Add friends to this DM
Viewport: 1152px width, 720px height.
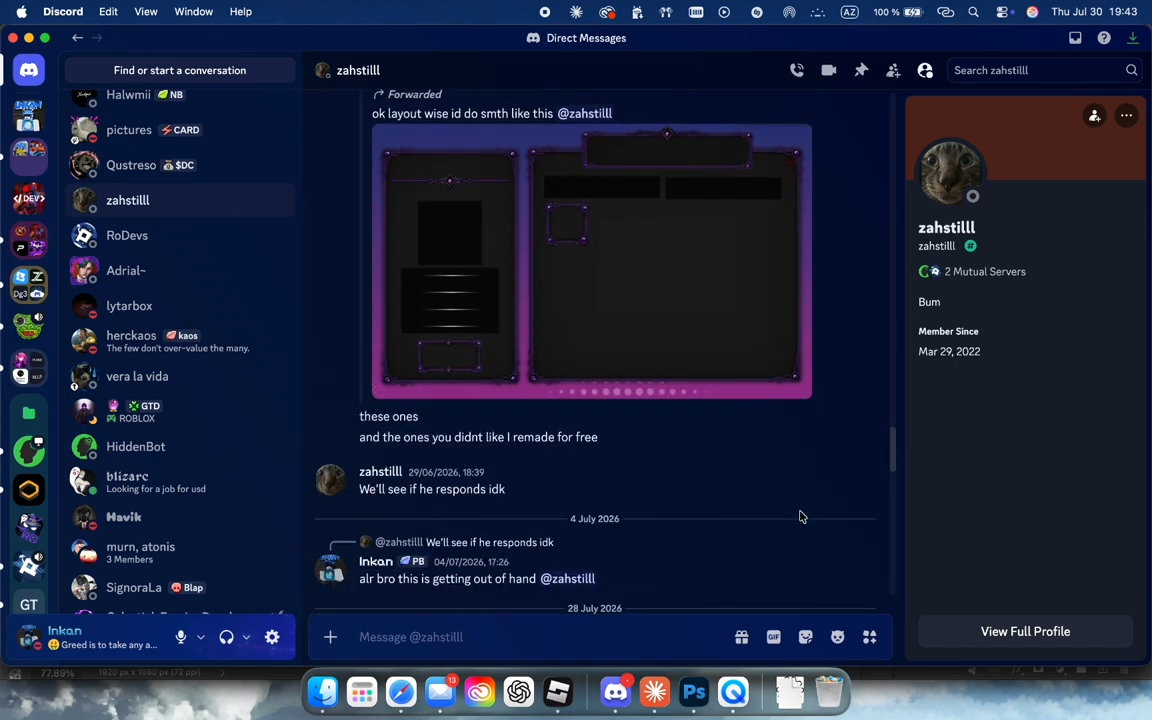[893, 71]
